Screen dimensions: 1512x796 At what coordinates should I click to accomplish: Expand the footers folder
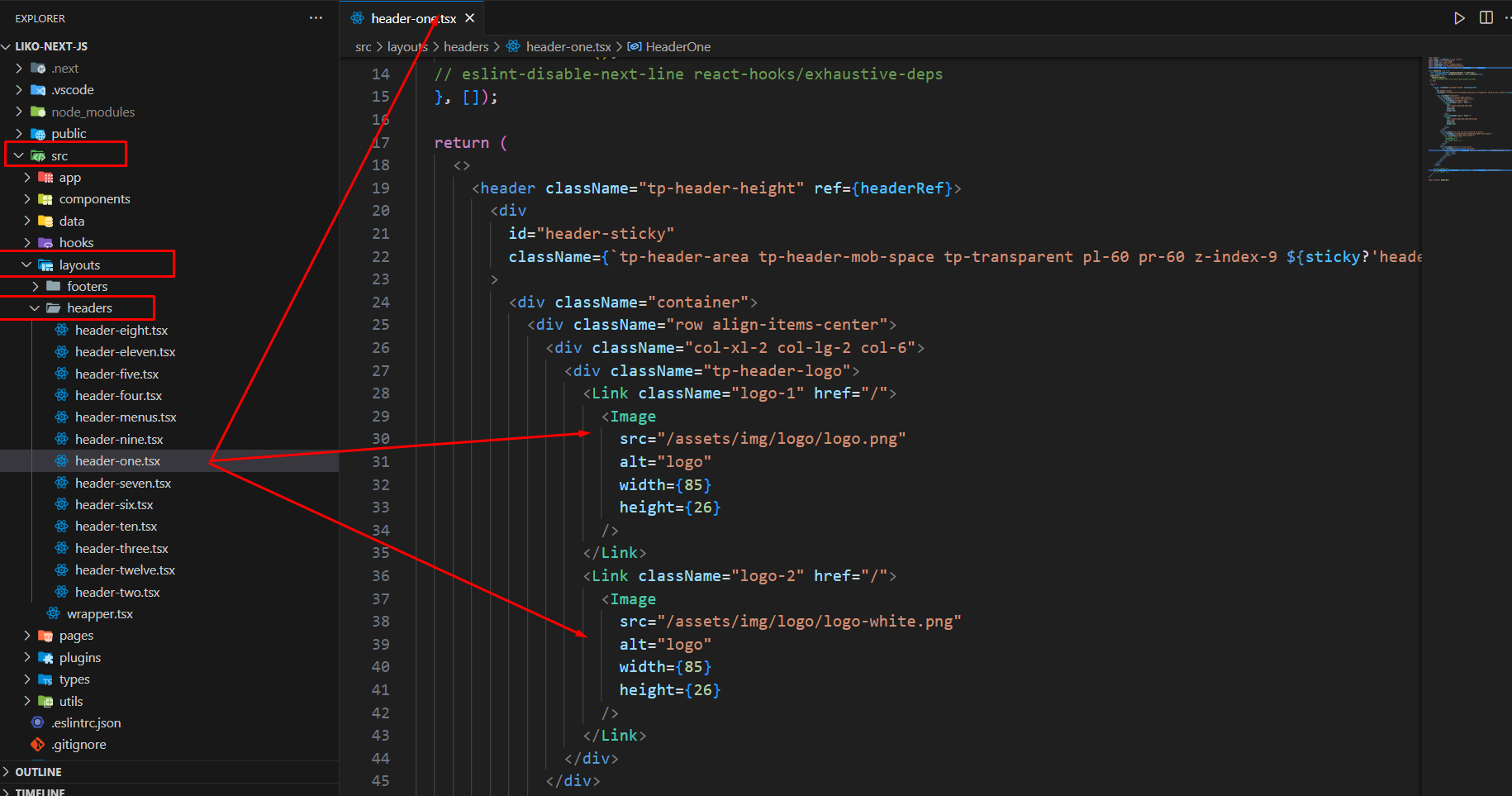click(36, 286)
